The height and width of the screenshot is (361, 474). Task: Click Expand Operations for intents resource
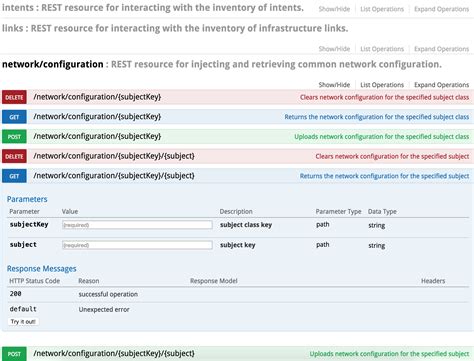[441, 9]
